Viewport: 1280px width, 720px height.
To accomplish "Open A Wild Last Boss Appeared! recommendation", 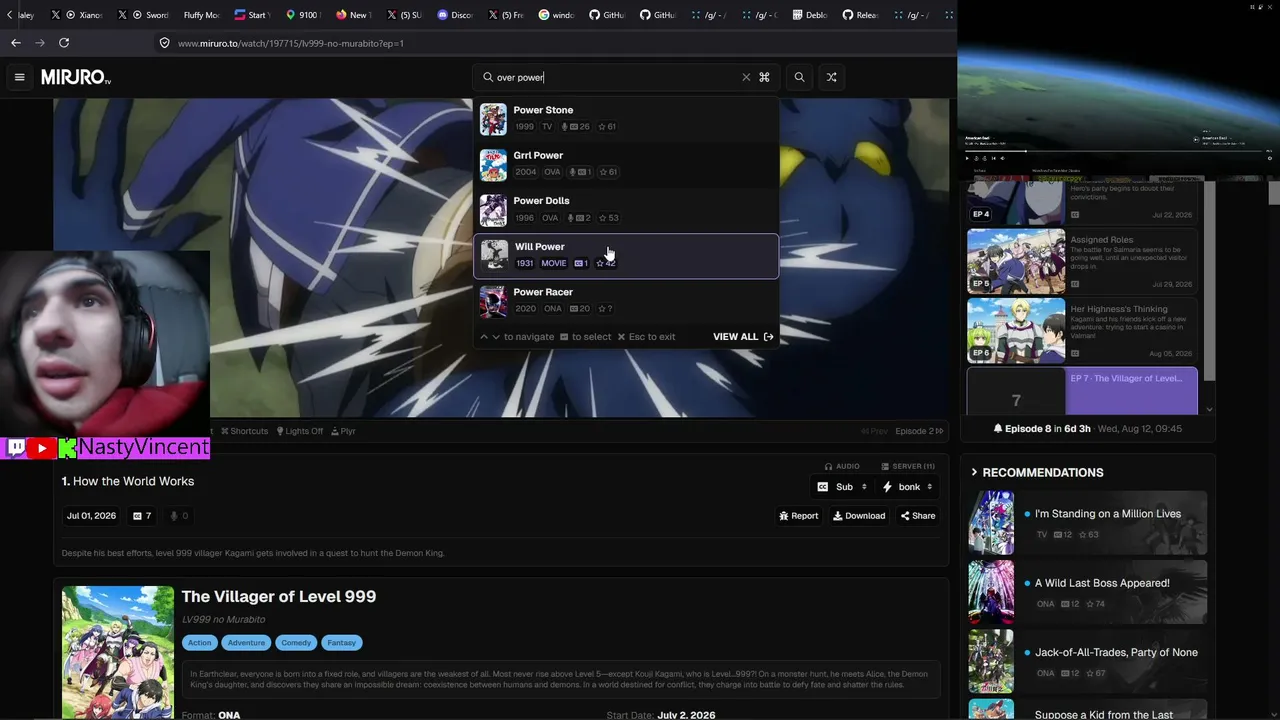I will [1088, 591].
